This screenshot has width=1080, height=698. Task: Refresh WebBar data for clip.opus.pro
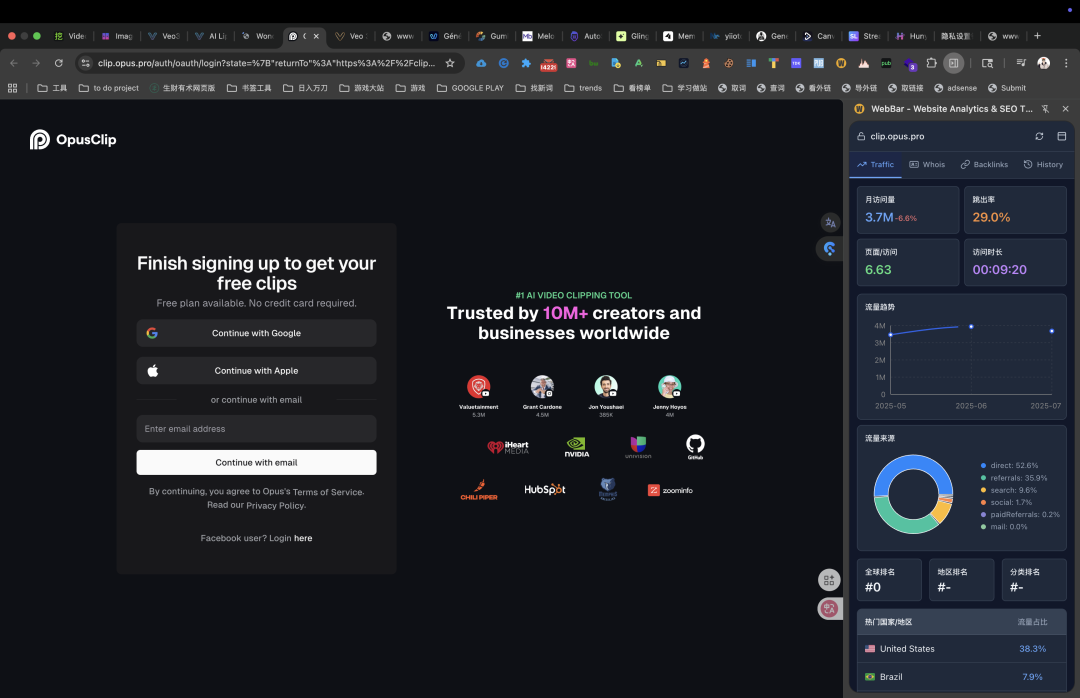point(1039,136)
